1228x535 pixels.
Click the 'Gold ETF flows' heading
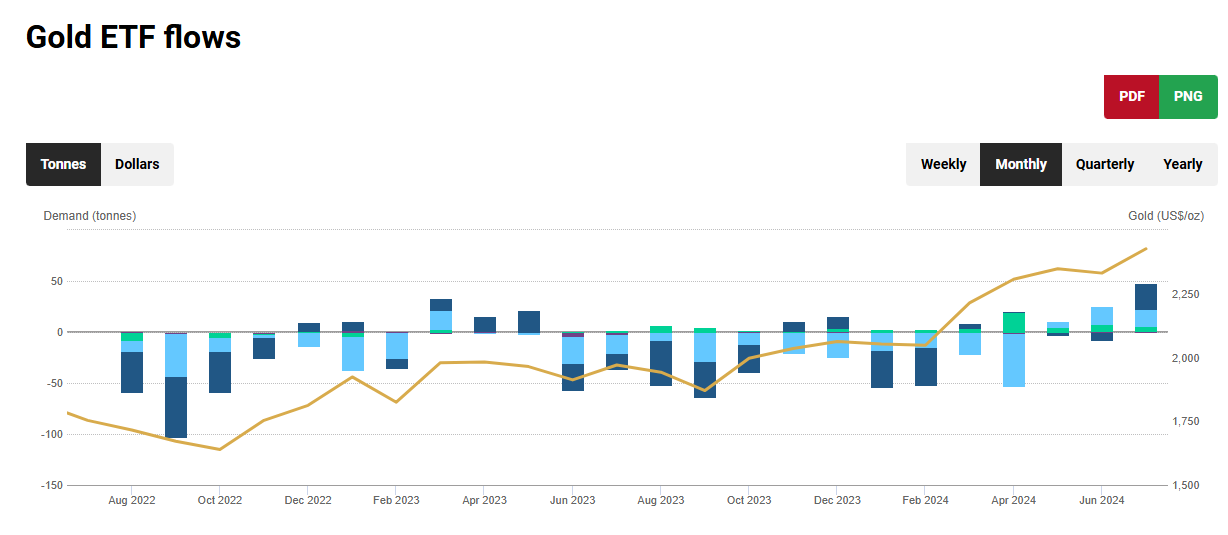coord(133,37)
